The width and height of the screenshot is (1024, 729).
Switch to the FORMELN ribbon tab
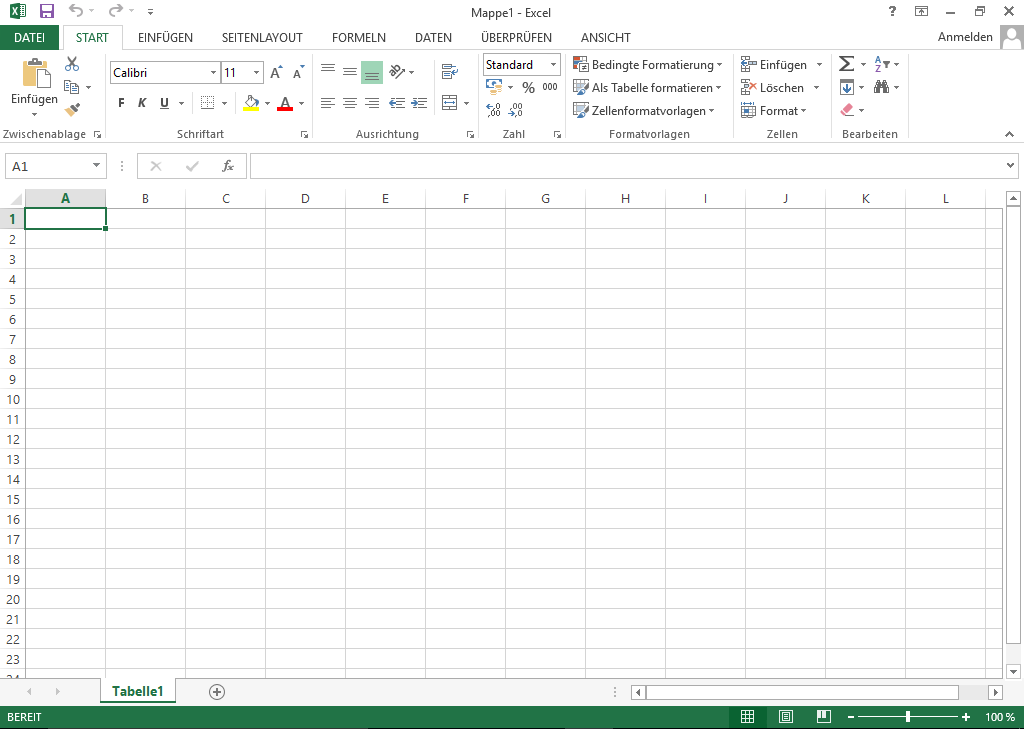(358, 38)
